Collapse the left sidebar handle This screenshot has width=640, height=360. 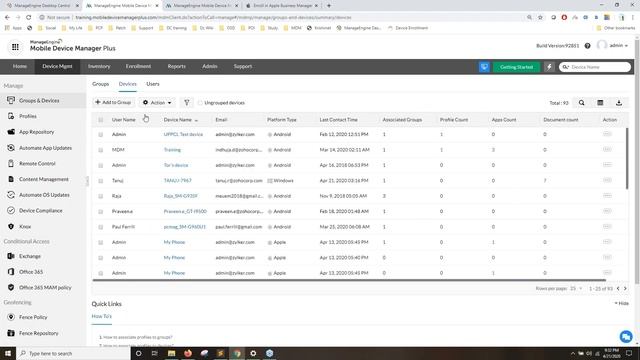tap(87, 181)
